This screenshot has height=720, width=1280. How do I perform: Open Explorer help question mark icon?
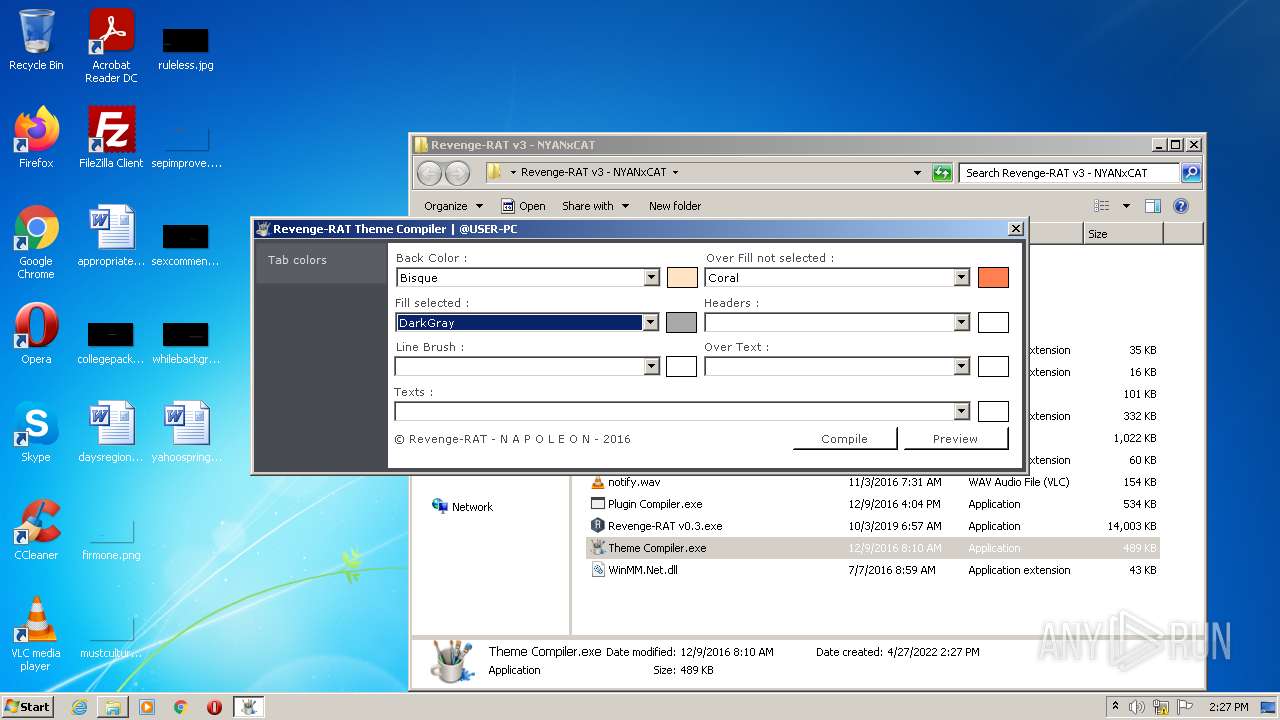[1180, 206]
